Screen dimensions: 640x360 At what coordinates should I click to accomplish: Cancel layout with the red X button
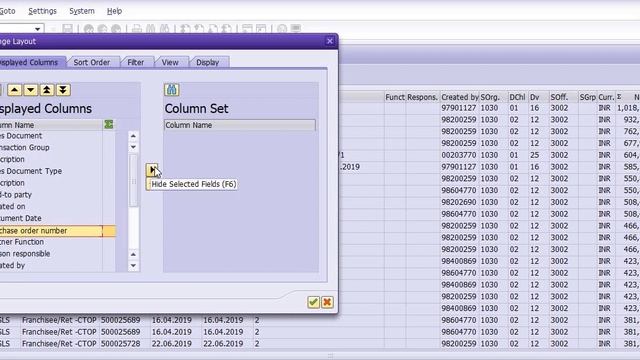tap(327, 302)
